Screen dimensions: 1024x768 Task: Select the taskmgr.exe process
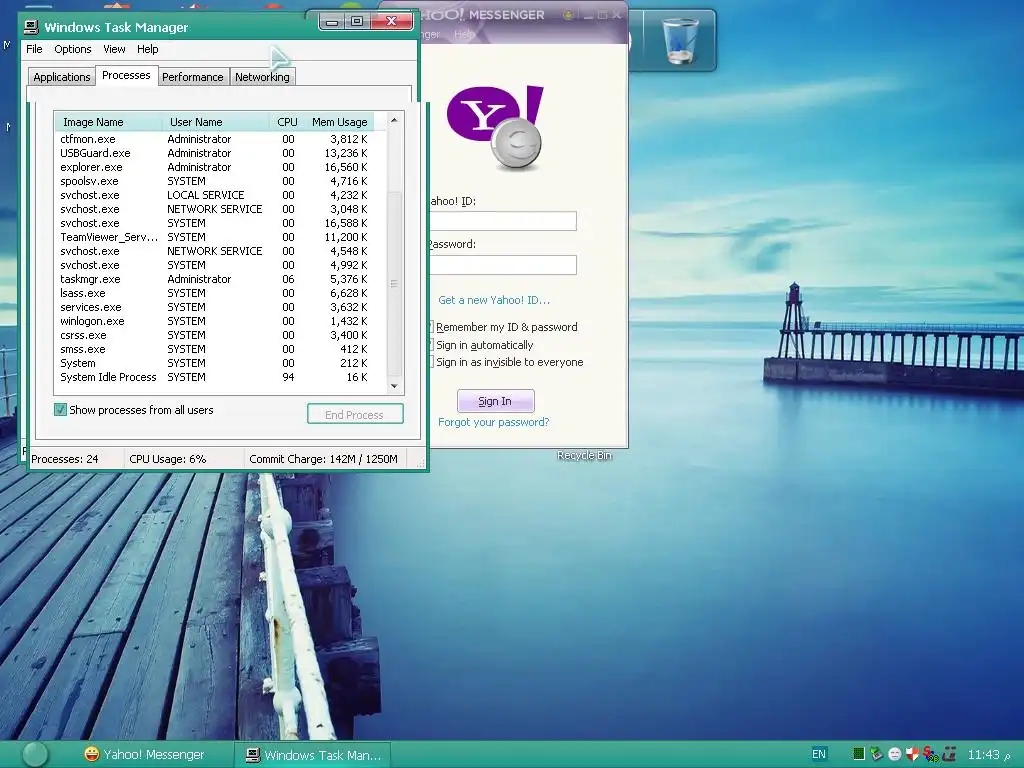[x=214, y=279]
